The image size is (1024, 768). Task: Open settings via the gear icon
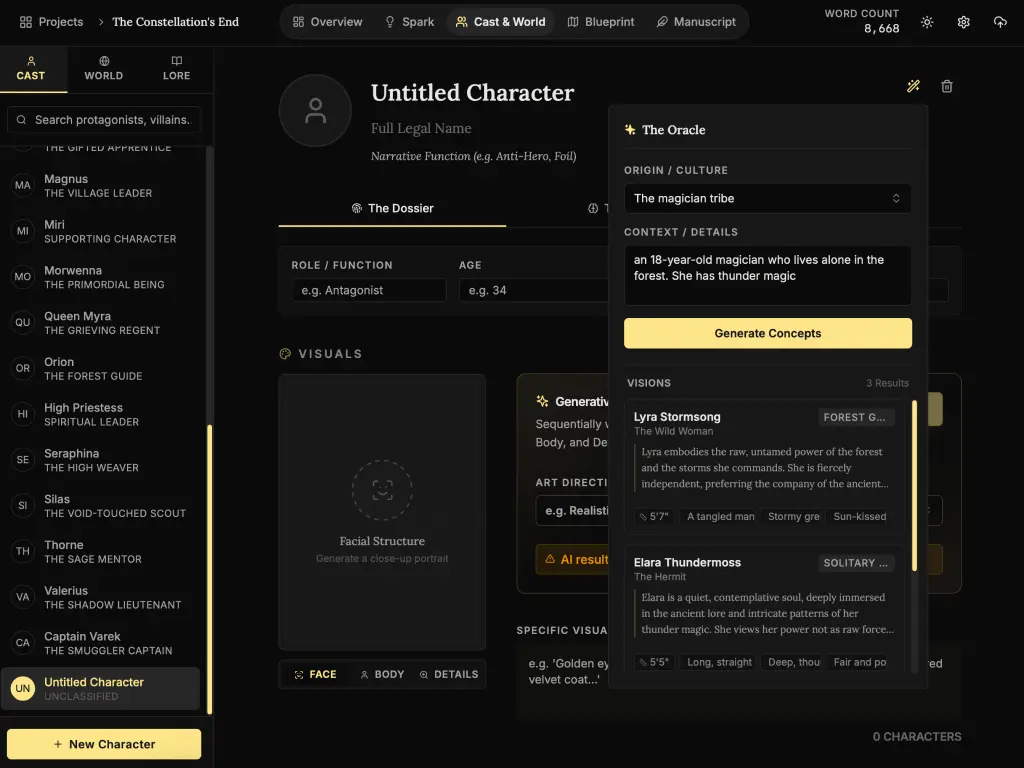tap(963, 21)
